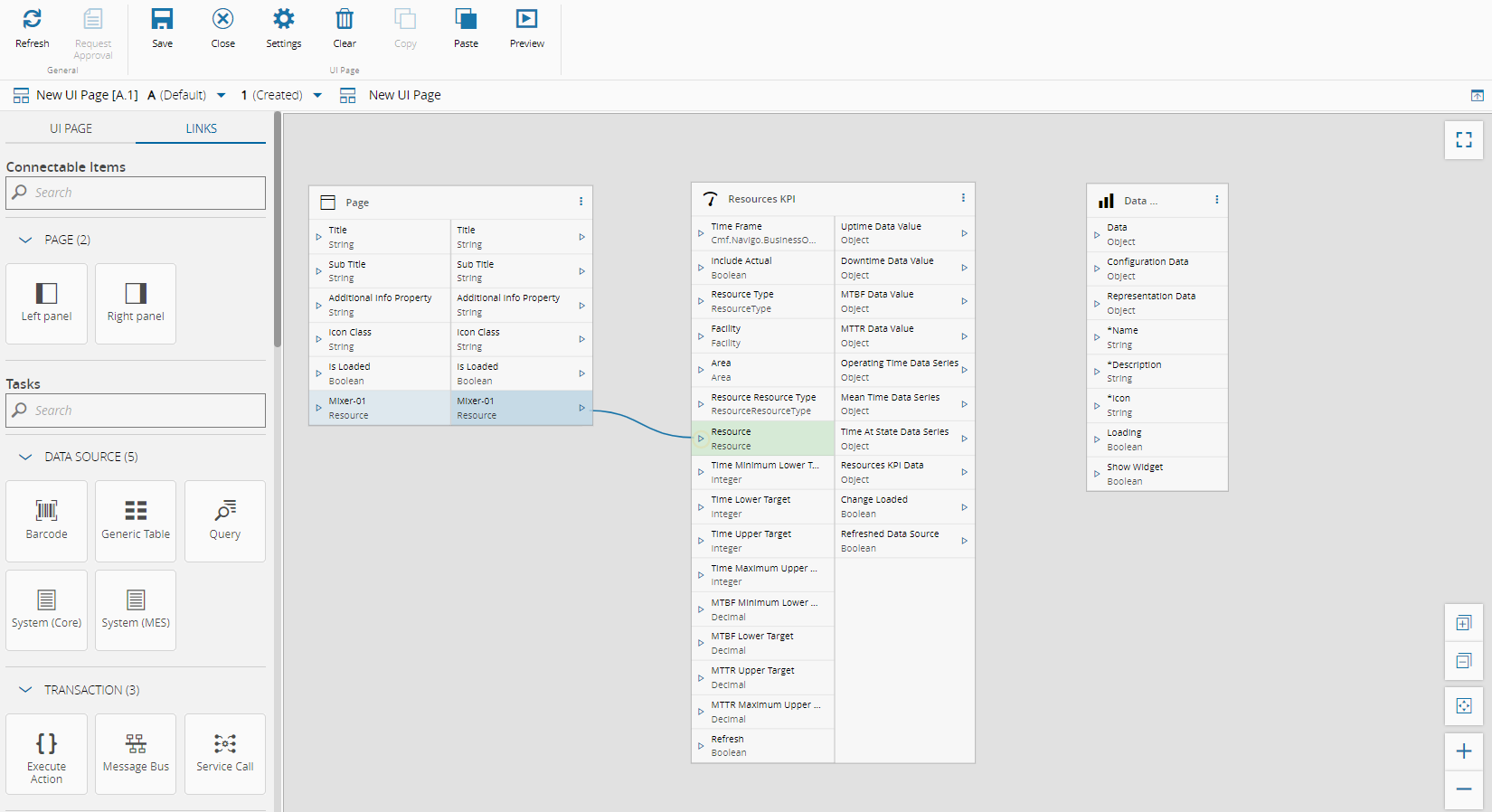Open the Settings gear icon

pyautogui.click(x=283, y=20)
